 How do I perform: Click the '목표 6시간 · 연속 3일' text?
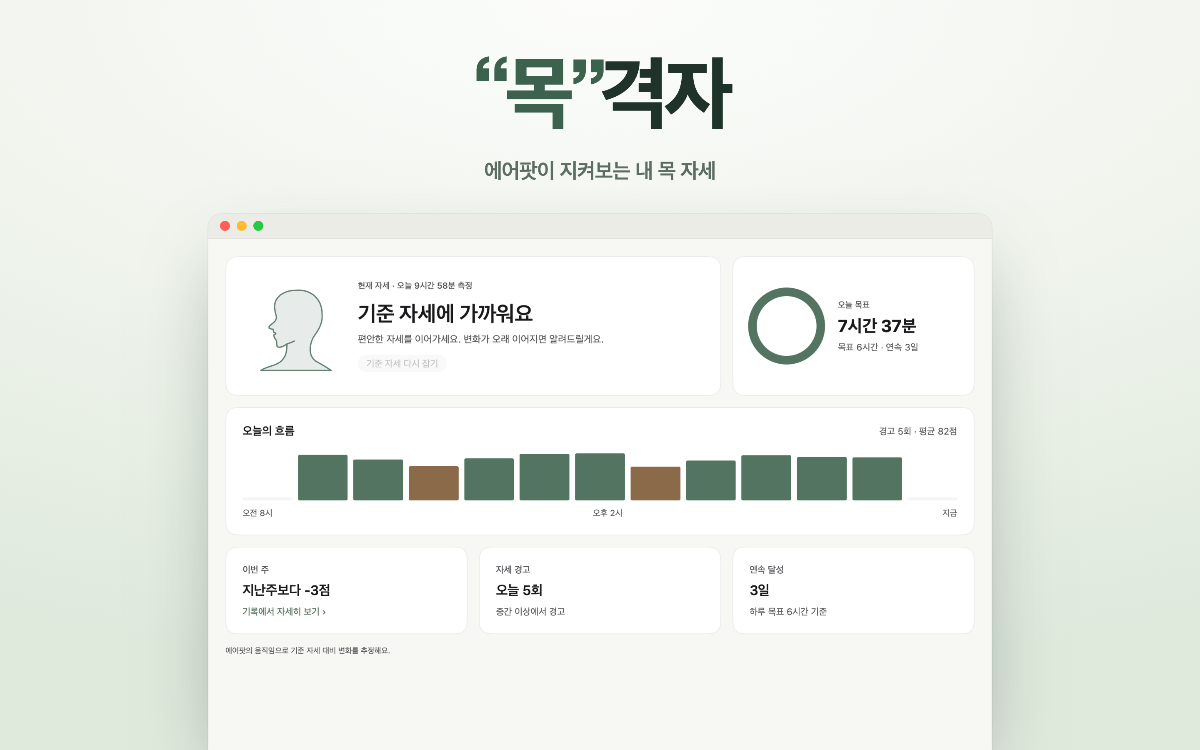[x=878, y=347]
